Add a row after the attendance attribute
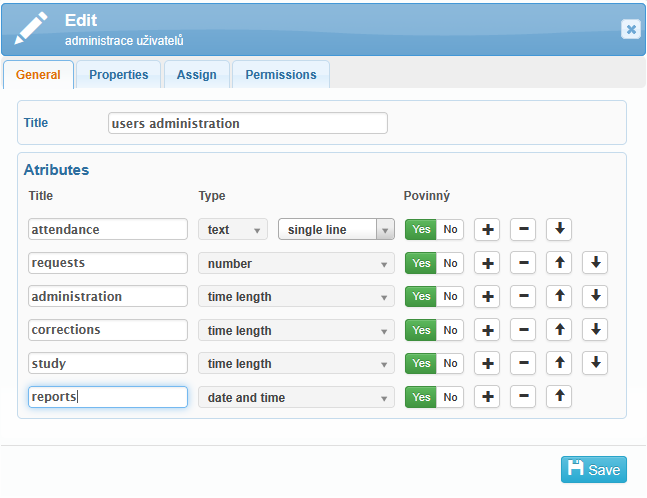This screenshot has height=498, width=647. [x=487, y=230]
